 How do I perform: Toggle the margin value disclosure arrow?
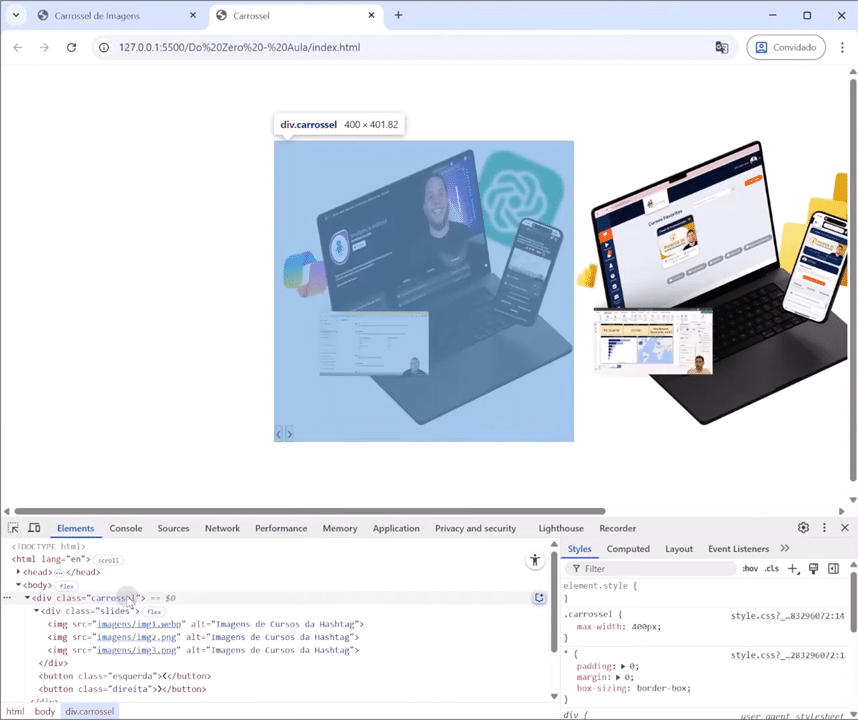click(618, 677)
